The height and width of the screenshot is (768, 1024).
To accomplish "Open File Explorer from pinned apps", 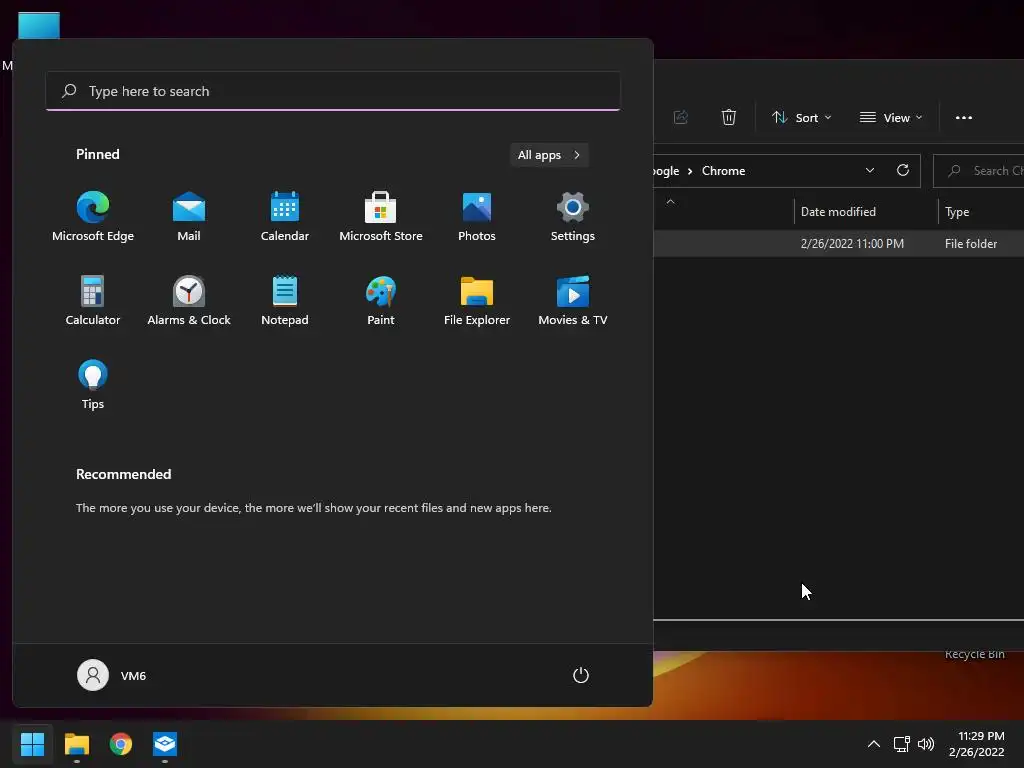I will [x=477, y=301].
